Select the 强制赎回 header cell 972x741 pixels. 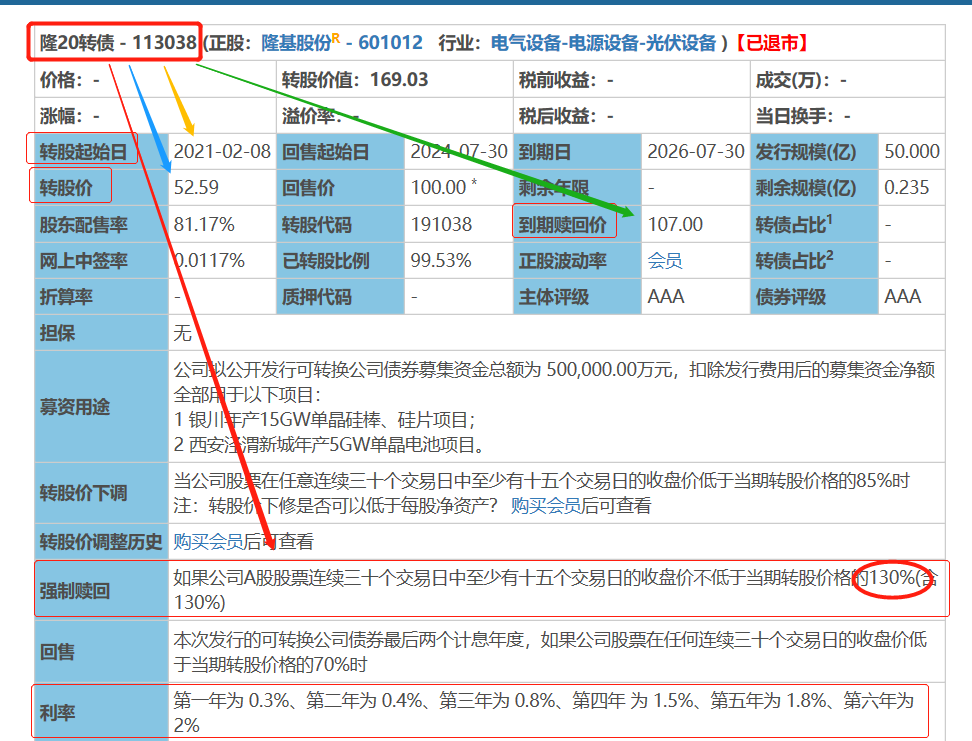(x=102, y=590)
